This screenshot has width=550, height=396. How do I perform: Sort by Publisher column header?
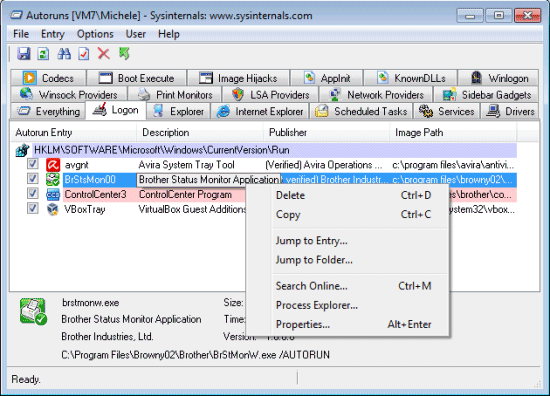point(326,133)
